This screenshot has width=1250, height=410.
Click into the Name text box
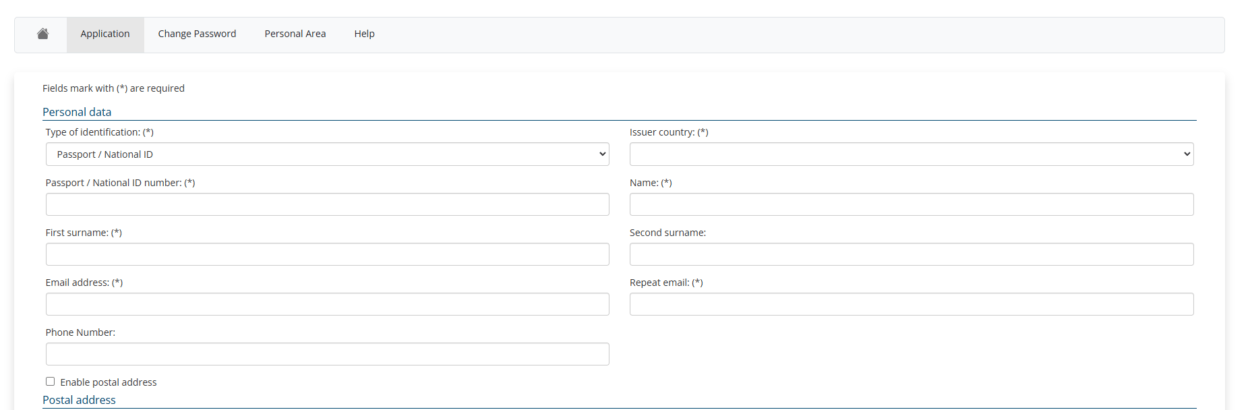pos(911,204)
